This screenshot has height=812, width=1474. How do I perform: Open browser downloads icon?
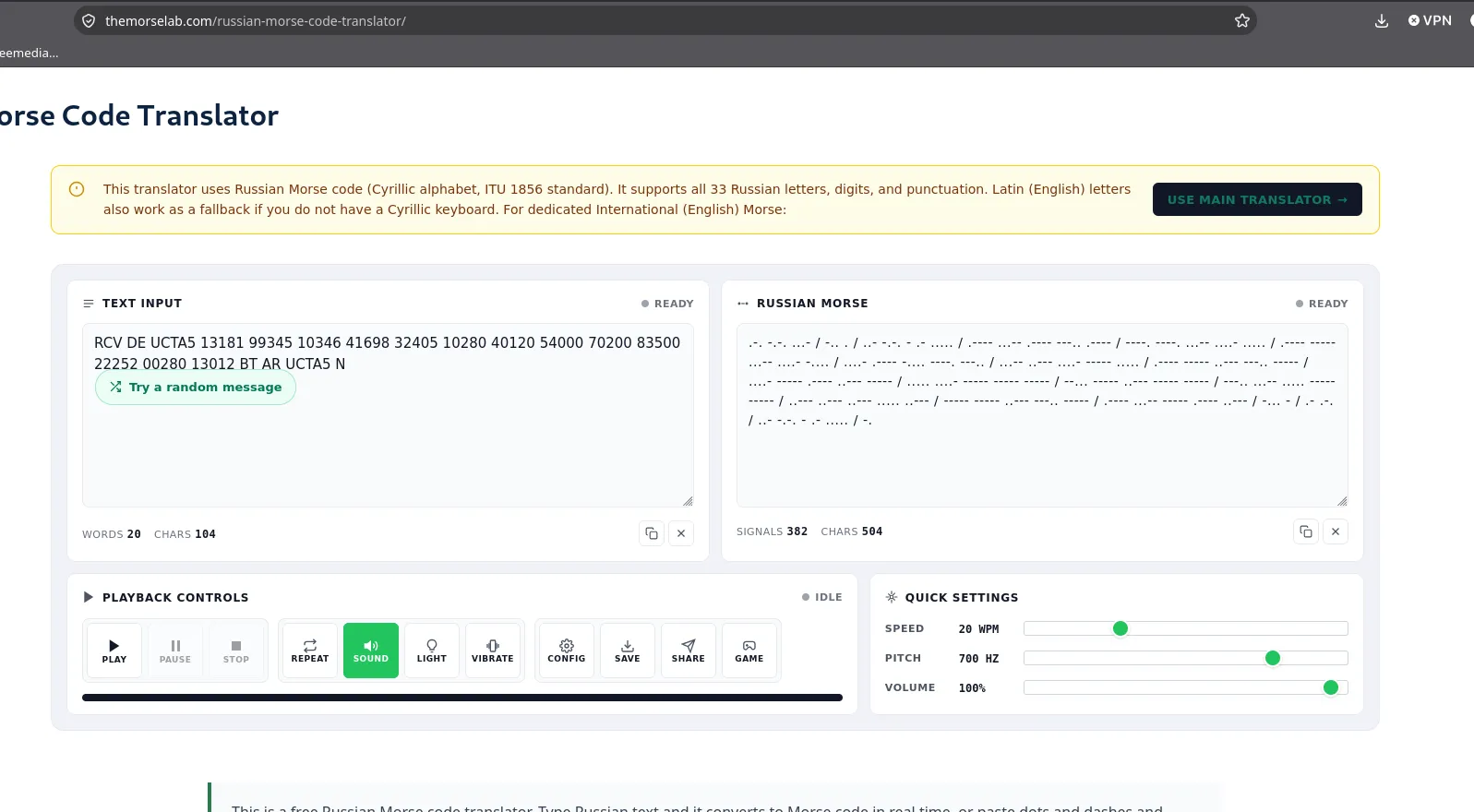click(x=1382, y=20)
